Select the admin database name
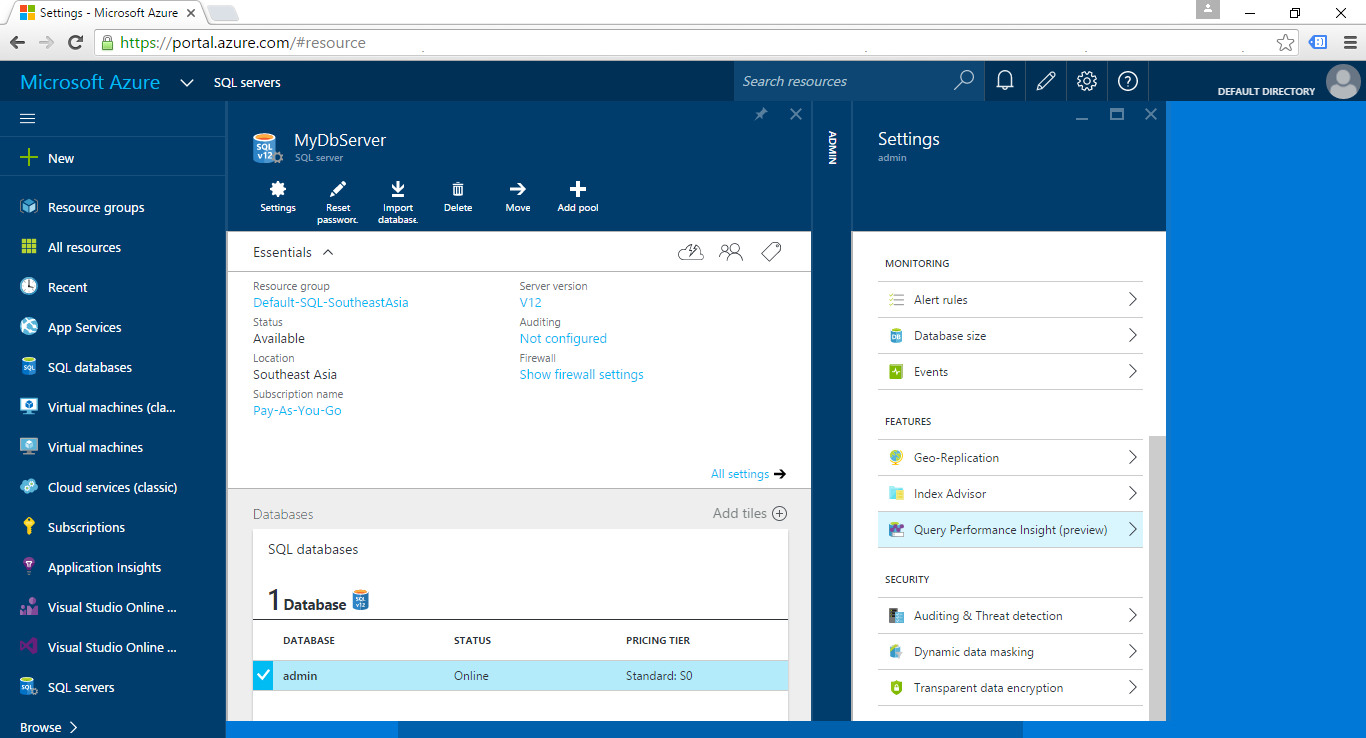The width and height of the screenshot is (1366, 738). pyautogui.click(x=300, y=676)
